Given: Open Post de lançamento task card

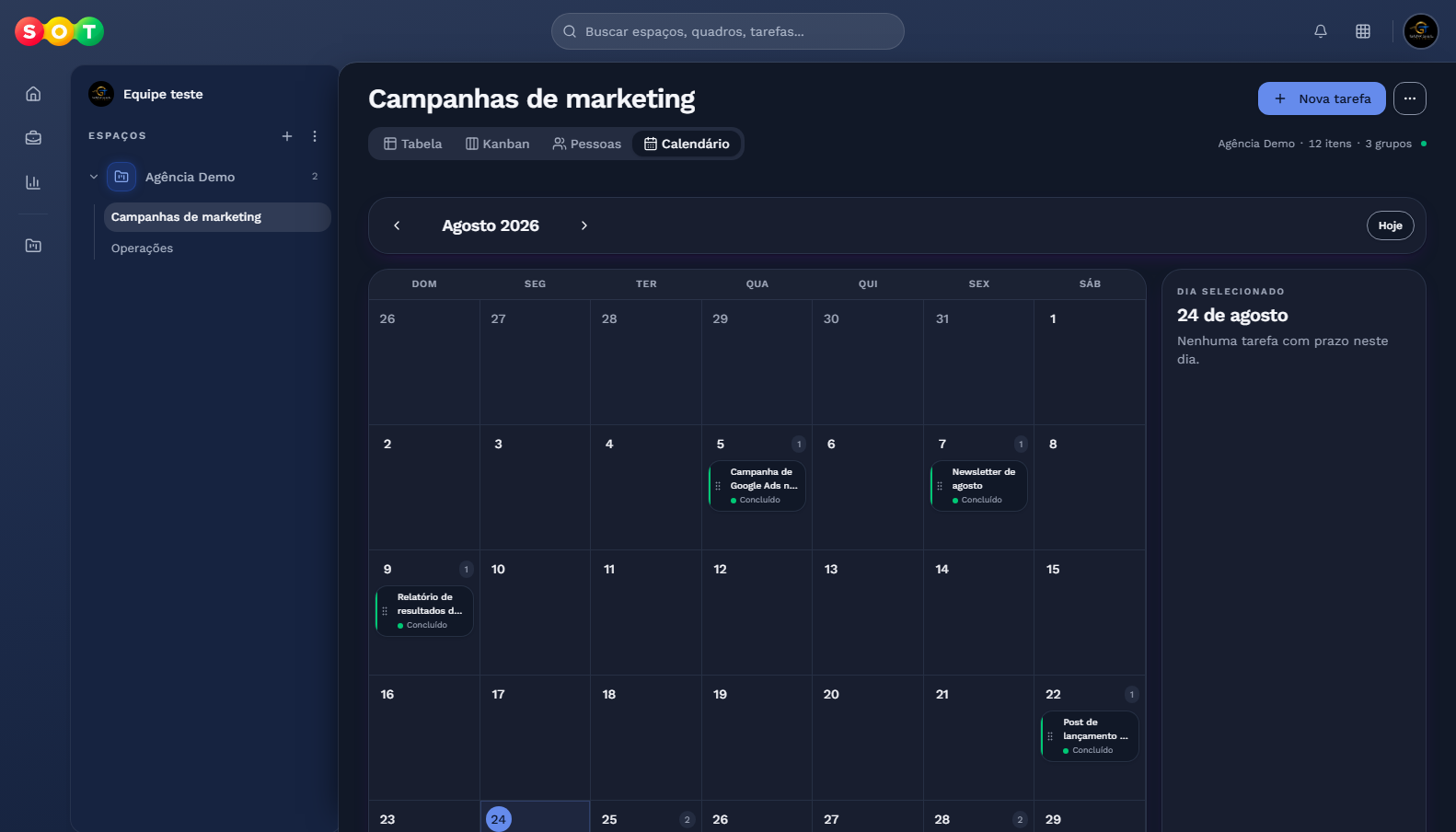Looking at the screenshot, I should [x=1090, y=736].
